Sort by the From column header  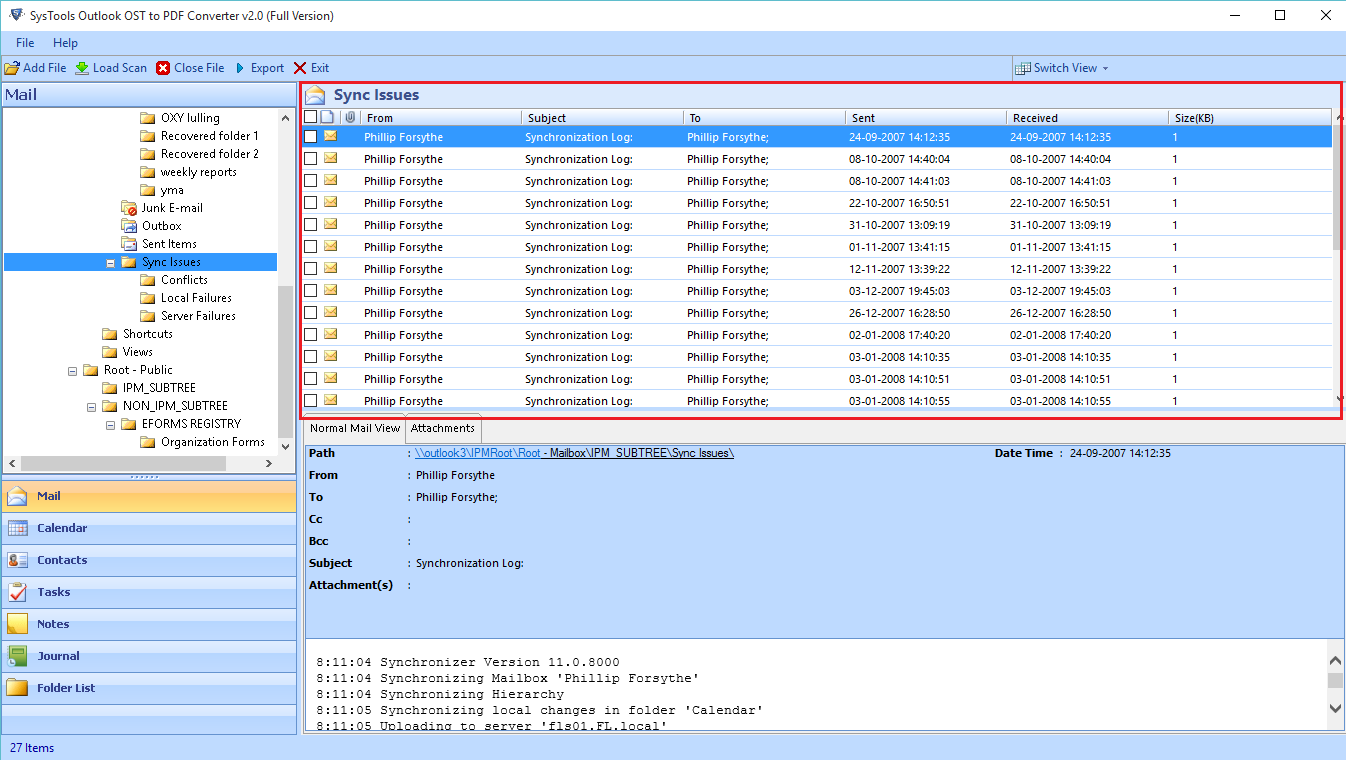click(x=441, y=118)
